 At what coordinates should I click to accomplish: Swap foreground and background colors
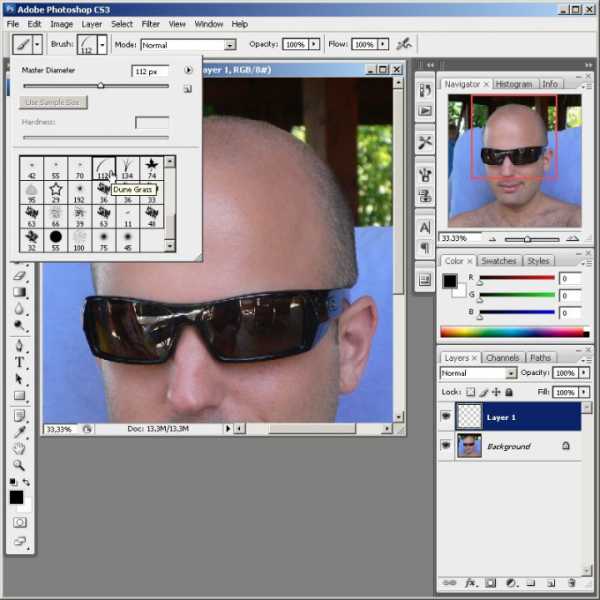(26, 482)
